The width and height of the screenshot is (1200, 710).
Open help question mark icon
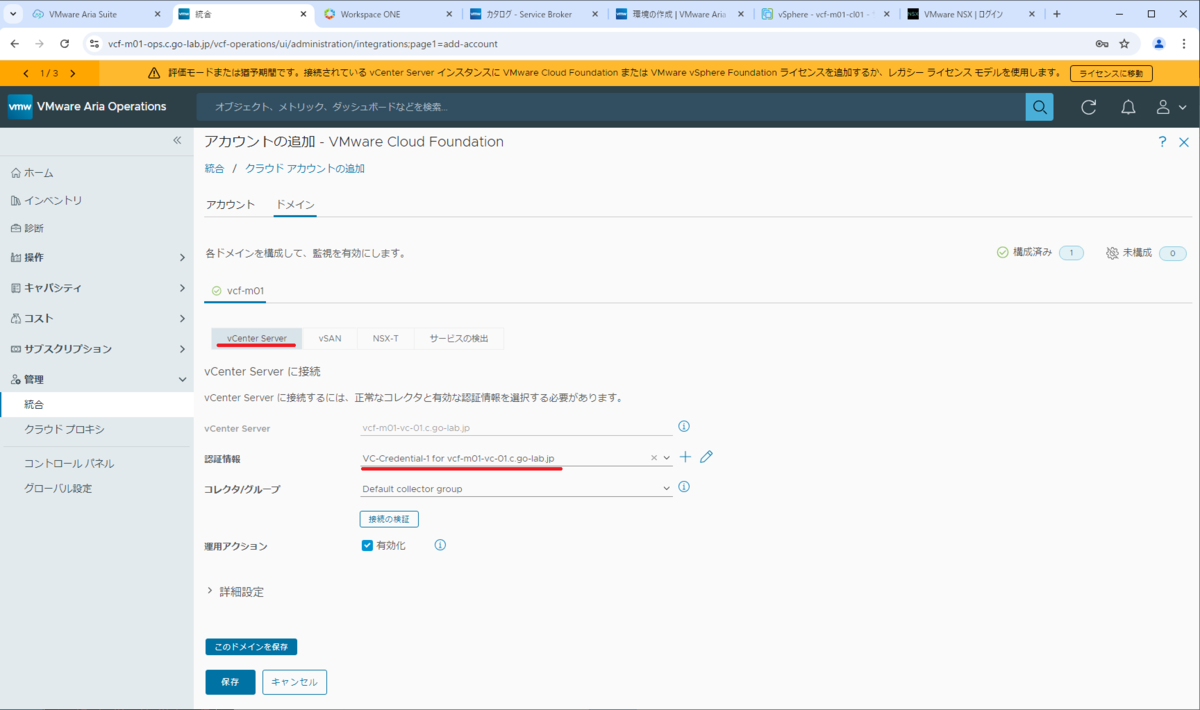click(1162, 142)
